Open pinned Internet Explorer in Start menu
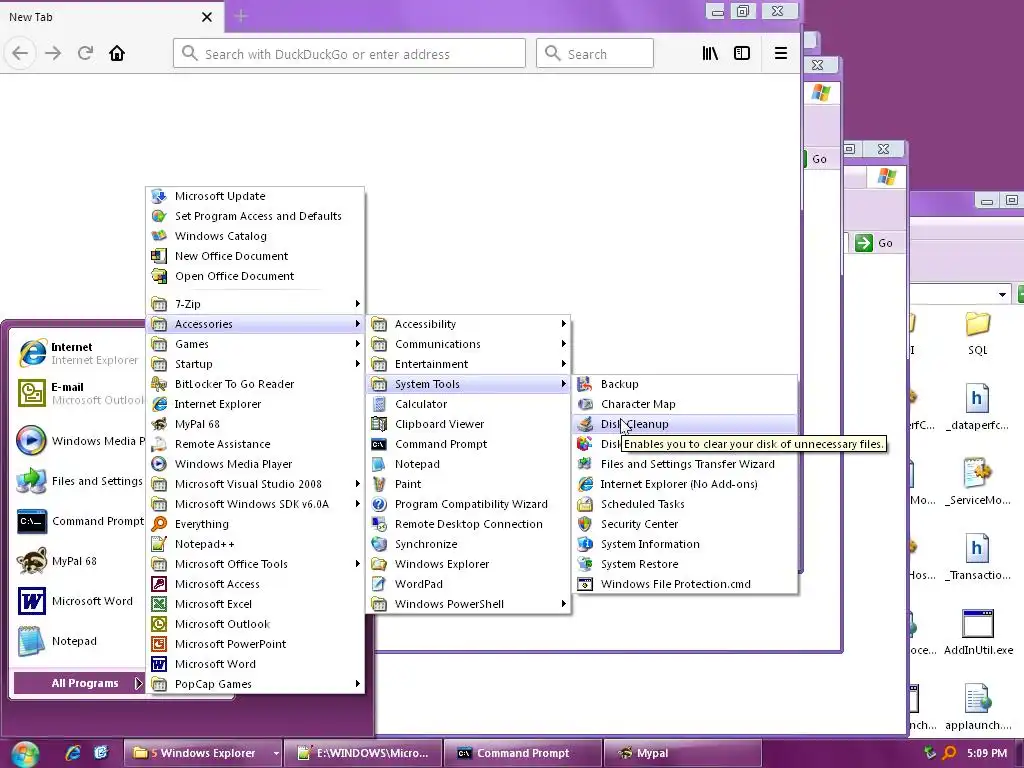This screenshot has height=768, width=1024. [x=78, y=353]
